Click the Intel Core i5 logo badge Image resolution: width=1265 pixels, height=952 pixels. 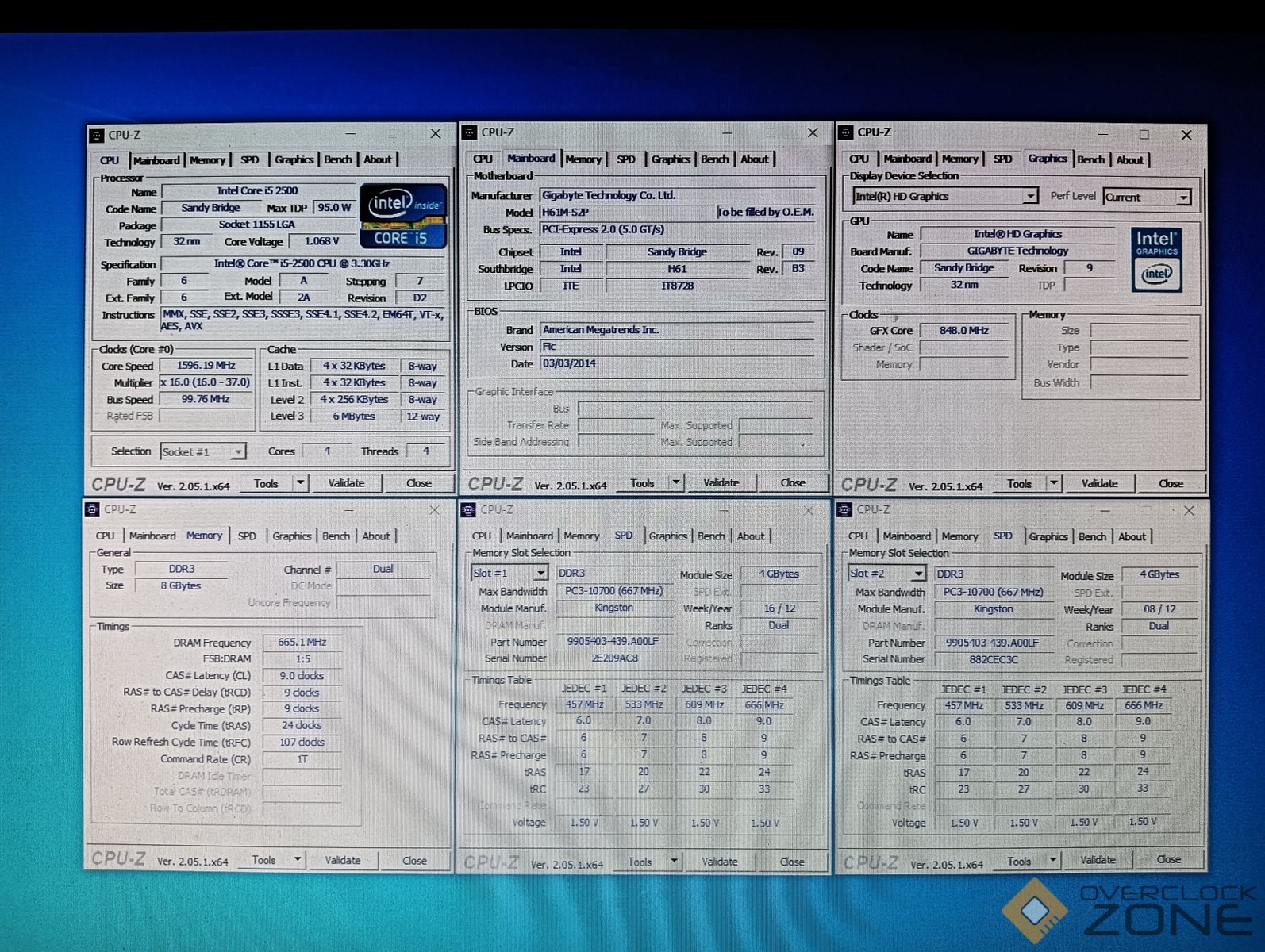[x=403, y=216]
